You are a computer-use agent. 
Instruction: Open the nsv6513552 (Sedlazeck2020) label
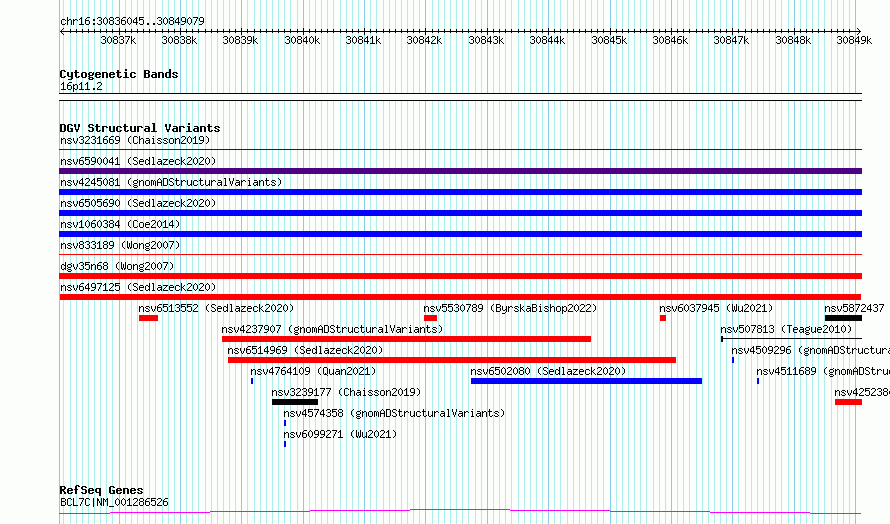click(x=216, y=308)
